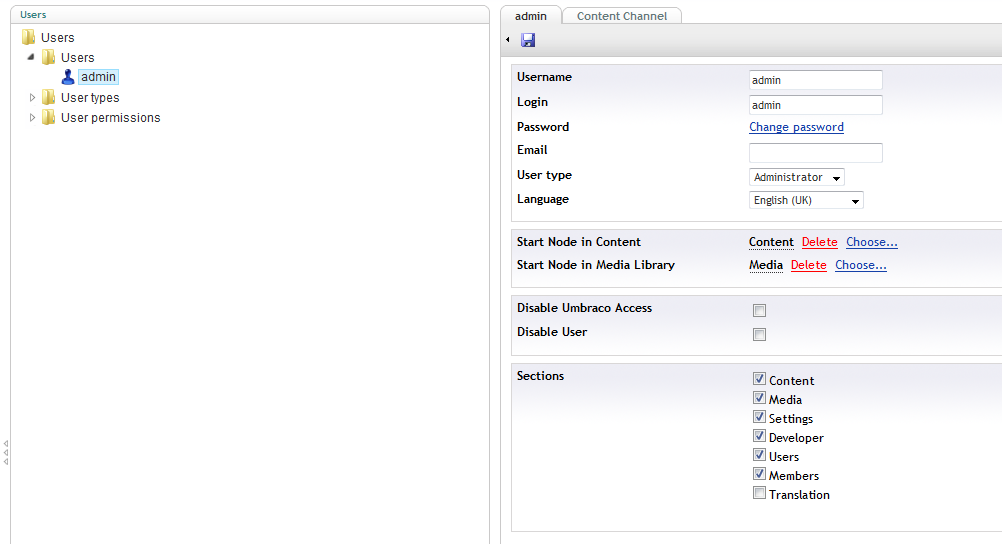Click the root Users folder icon

(28, 37)
